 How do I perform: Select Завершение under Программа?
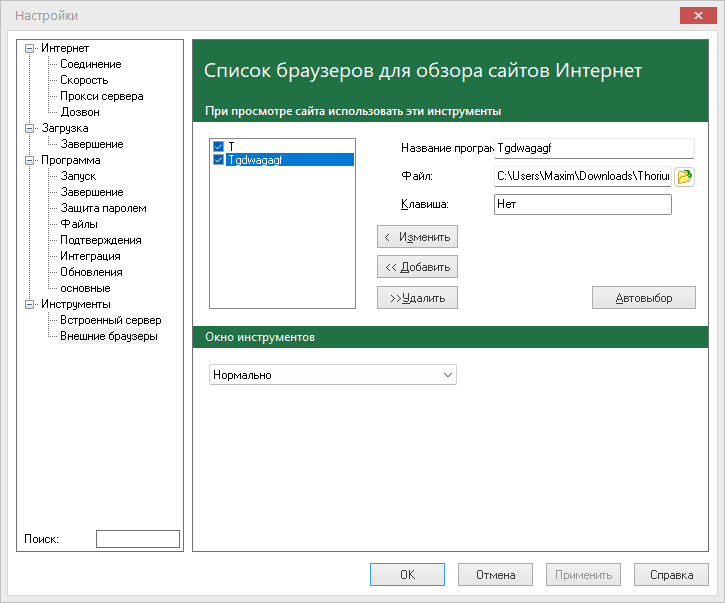click(x=92, y=192)
